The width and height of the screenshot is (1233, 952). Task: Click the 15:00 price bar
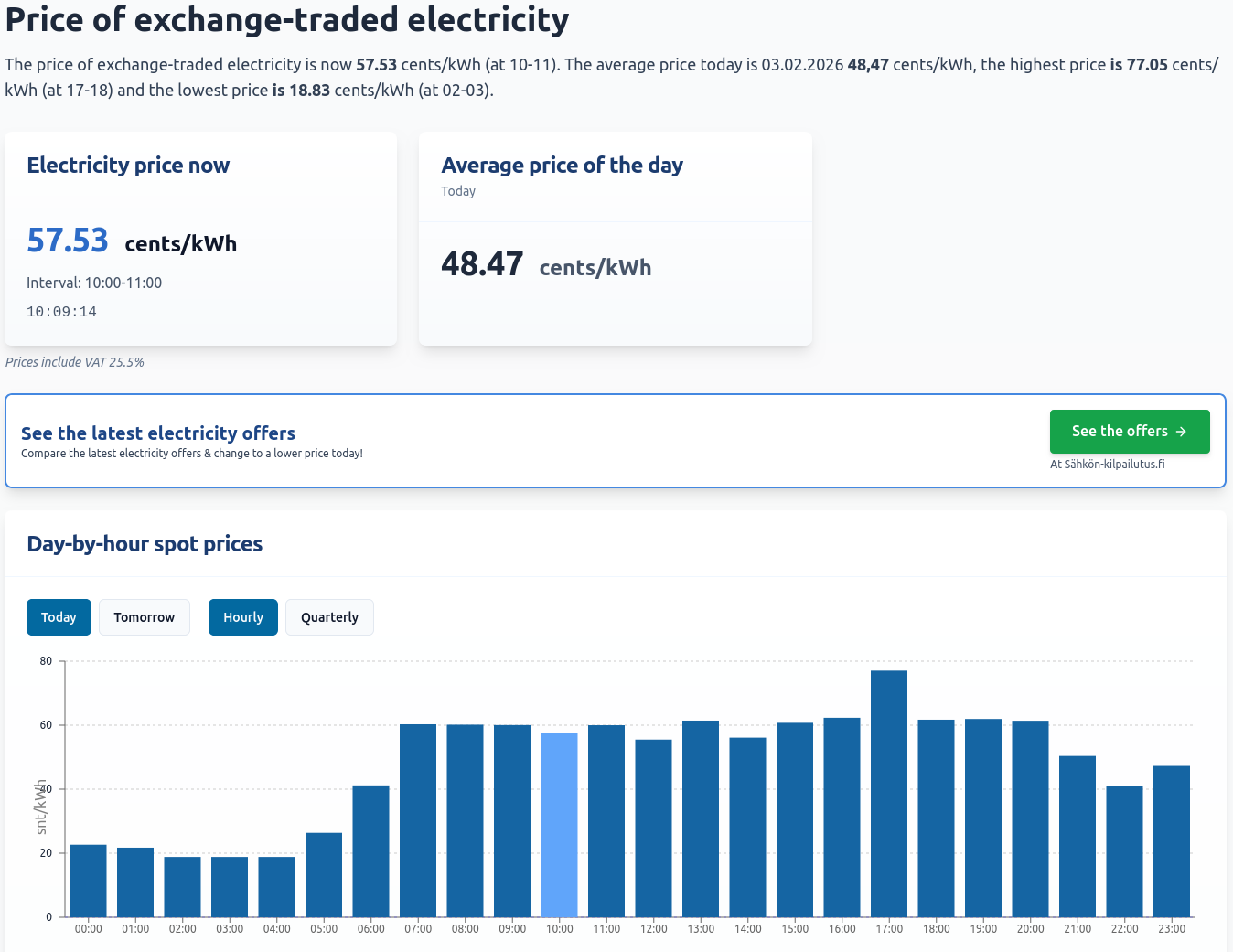795,820
